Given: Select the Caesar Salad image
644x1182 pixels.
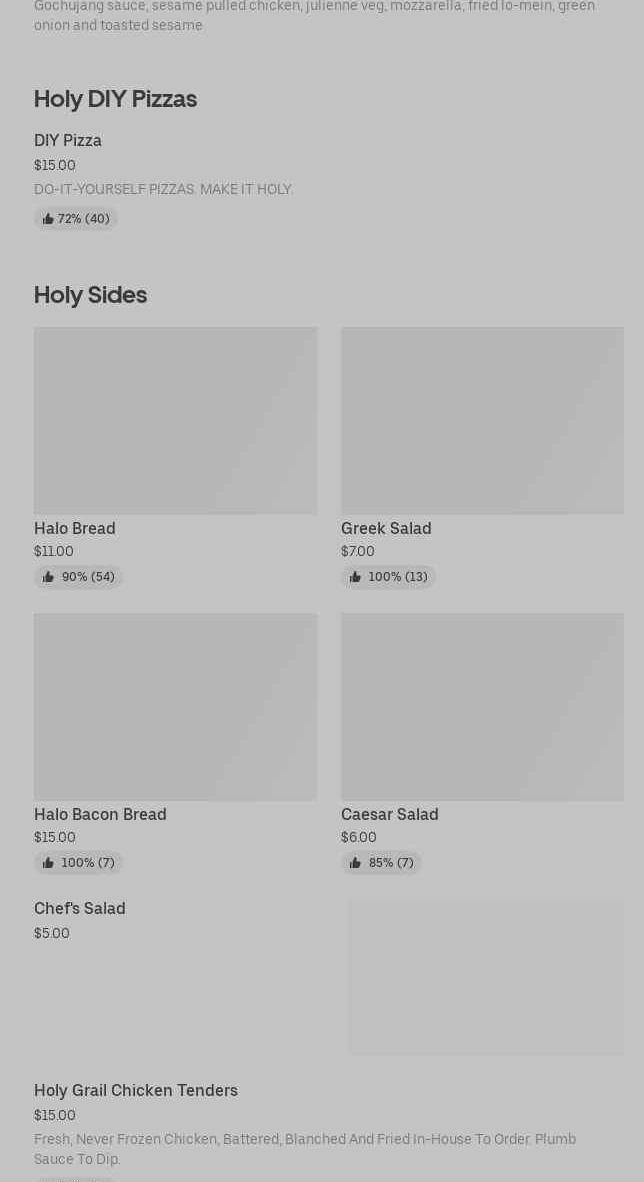Looking at the screenshot, I should tap(482, 706).
